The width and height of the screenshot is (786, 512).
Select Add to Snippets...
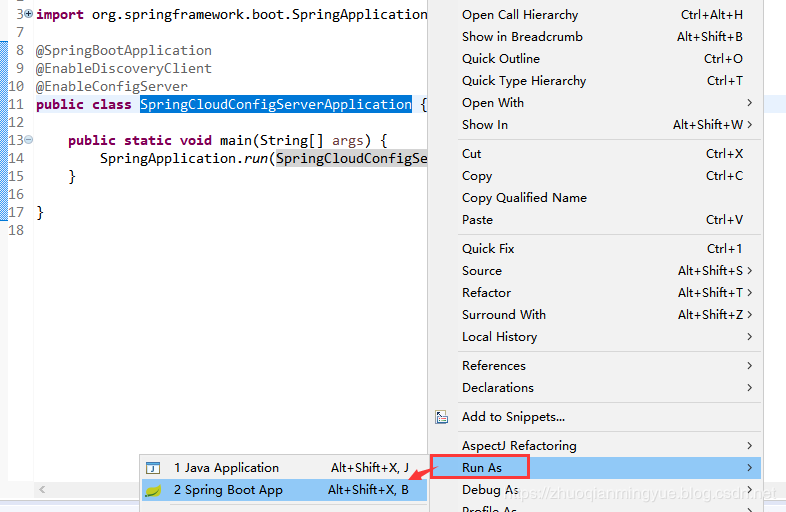tap(596, 417)
